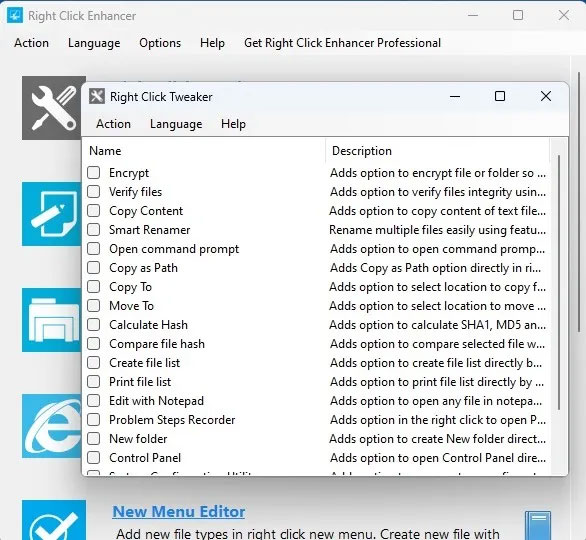Viewport: 586px width, 540px height.
Task: Open the Help menu in Right Click Tweaker
Action: 233,124
